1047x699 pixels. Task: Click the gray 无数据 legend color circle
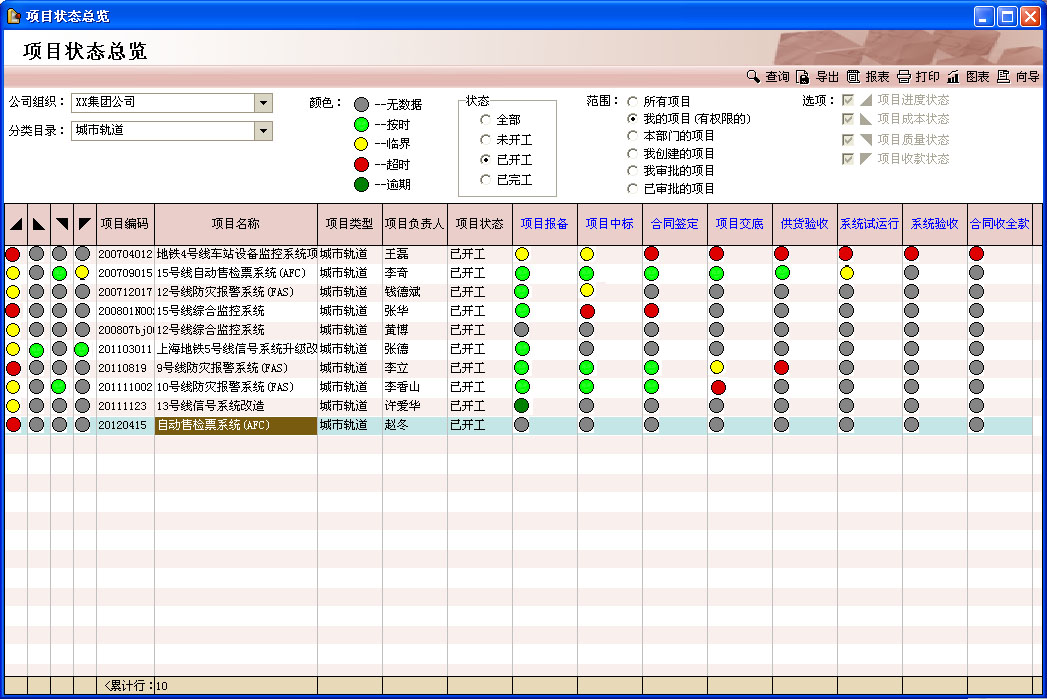click(x=361, y=105)
